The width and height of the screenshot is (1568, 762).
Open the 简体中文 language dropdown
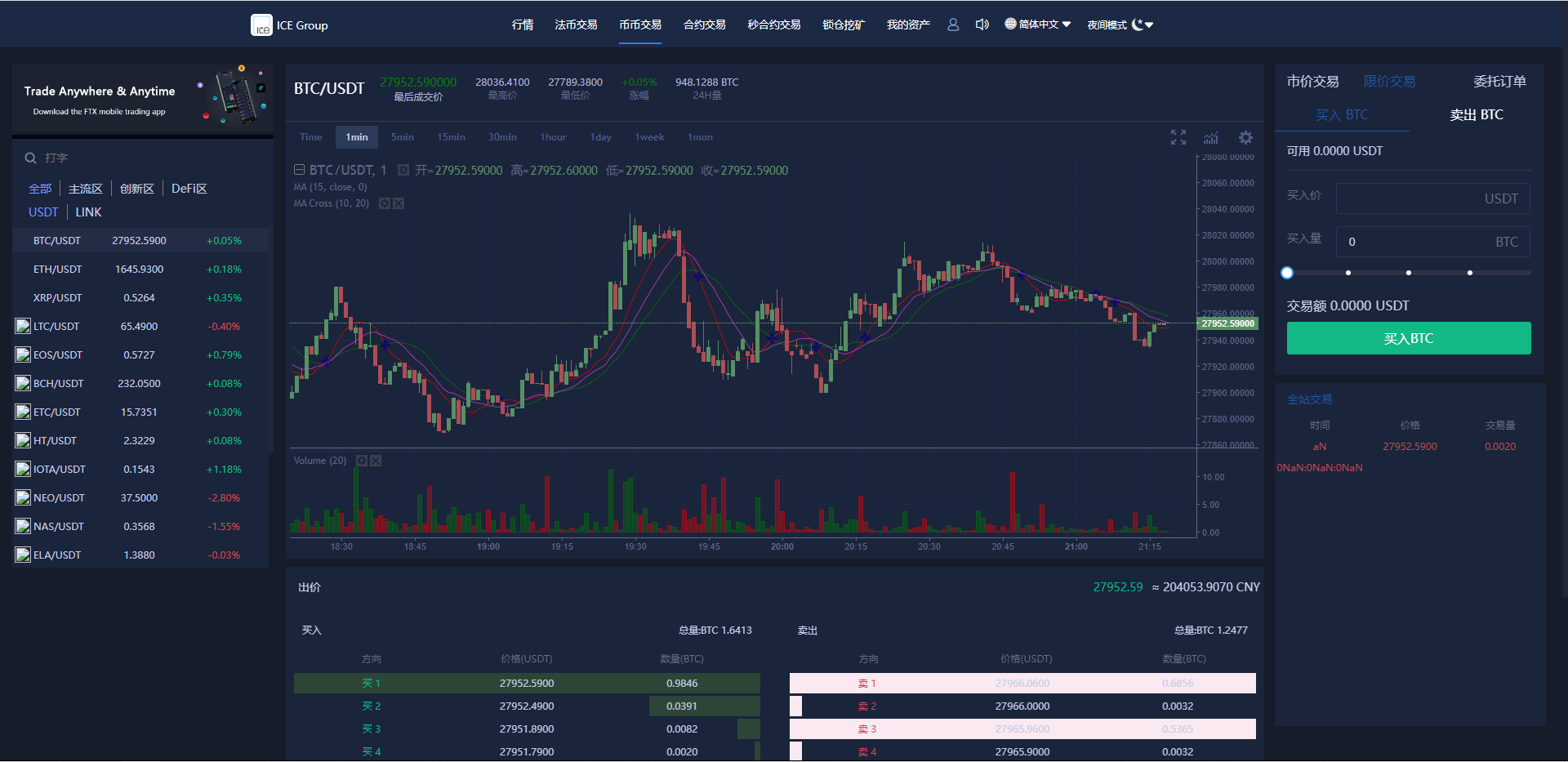(x=1038, y=25)
